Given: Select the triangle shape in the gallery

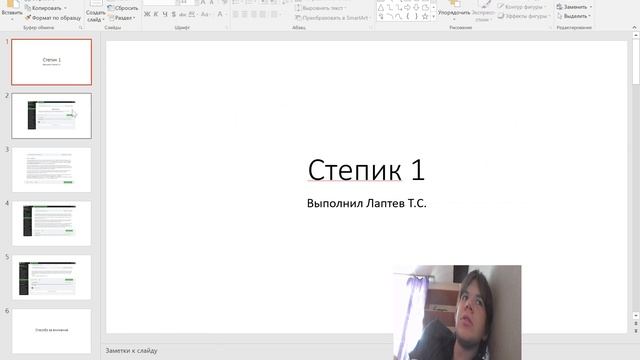Looking at the screenshot, I should click(x=380, y=8).
